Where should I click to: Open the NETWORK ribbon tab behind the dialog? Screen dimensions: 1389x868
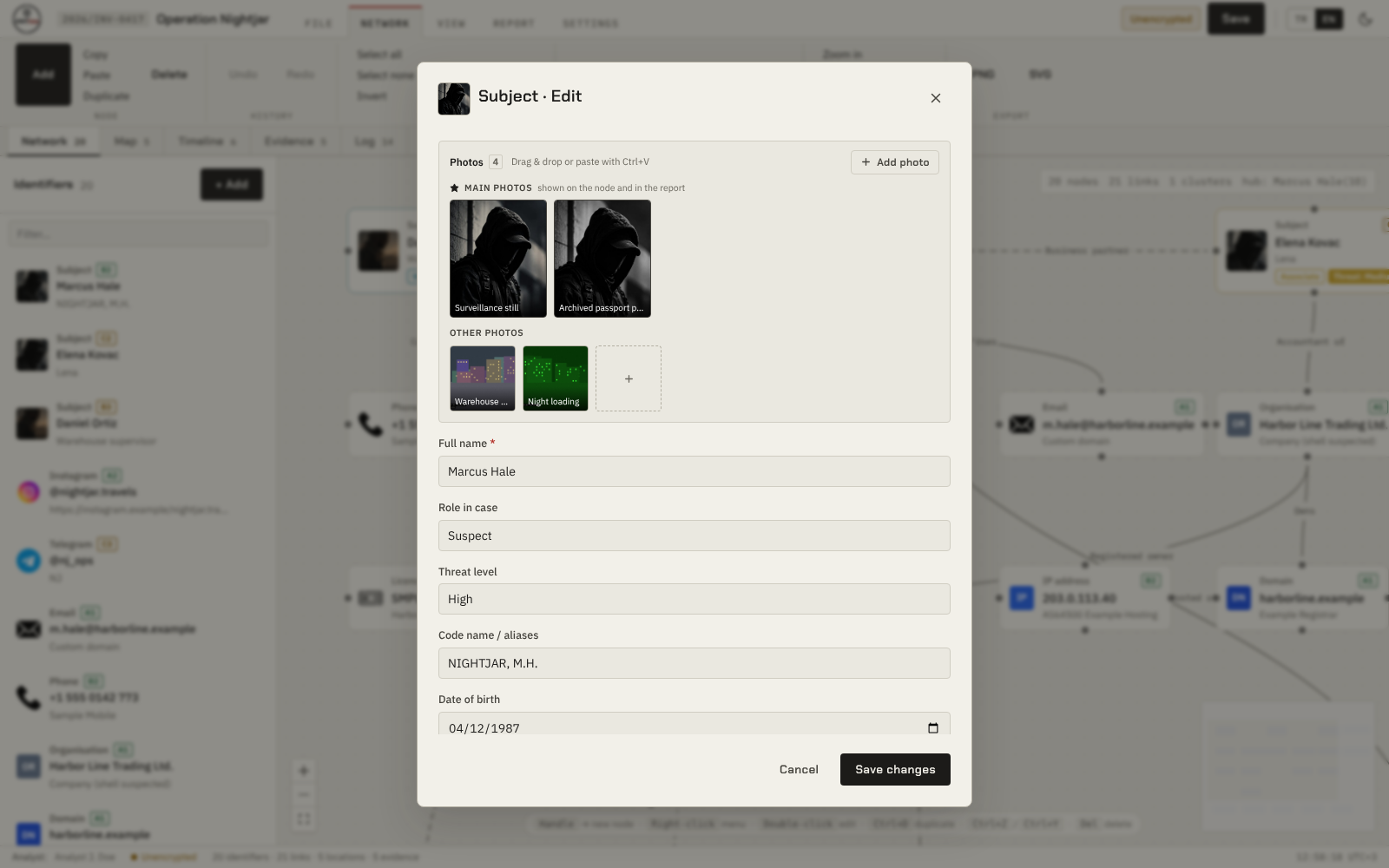[385, 23]
